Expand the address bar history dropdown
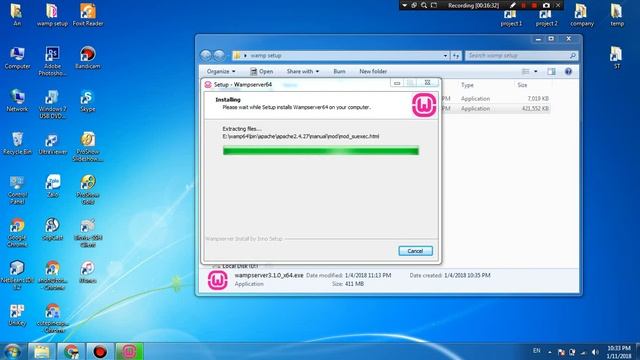Image resolution: width=640 pixels, height=360 pixels. tap(445, 56)
